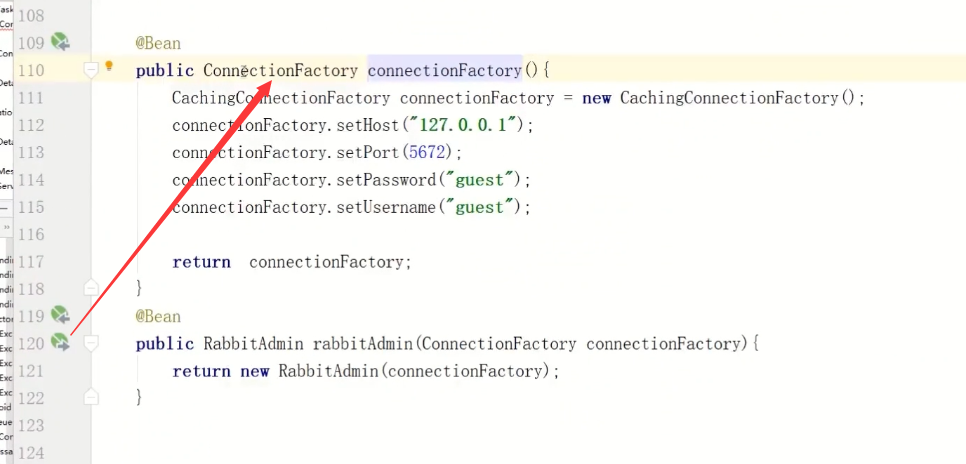Viewport: 966px width, 464px height.
Task: Click return keyword on line 121
Action: [201, 372]
